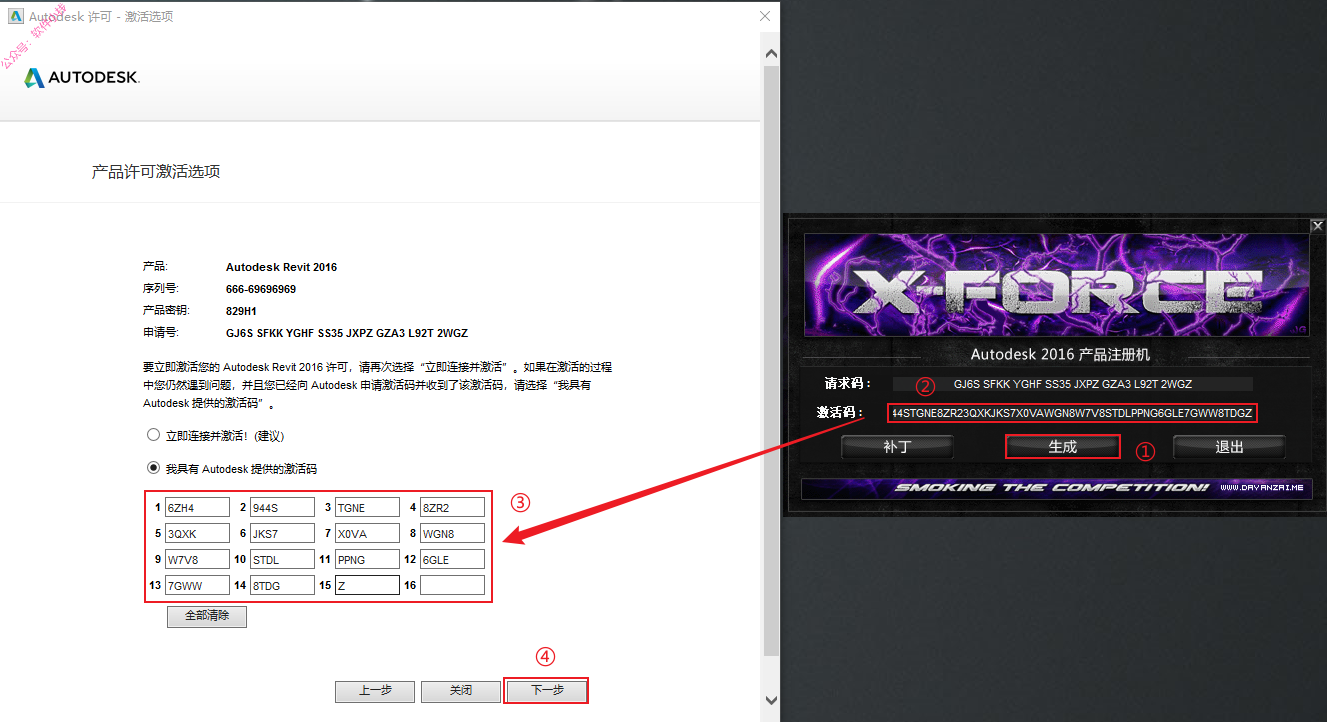Click the 请求码 request code field in X-Force
Screen dimensions: 1327x722
(1072, 384)
